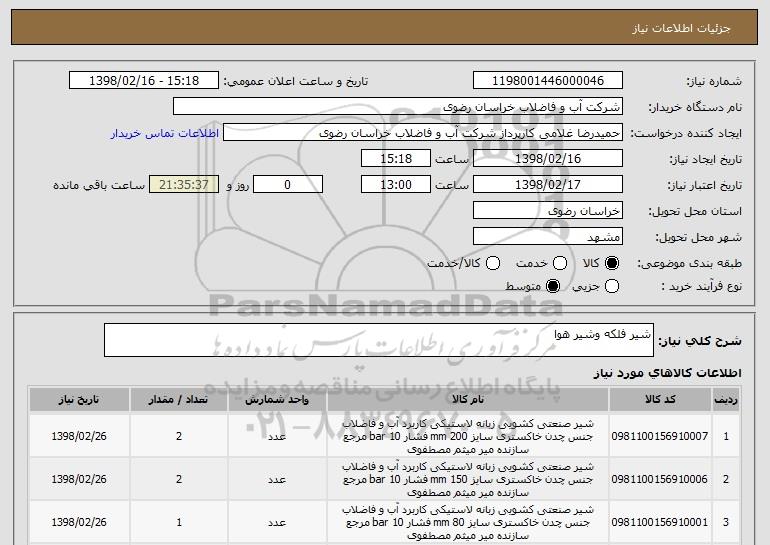Image resolution: width=770 pixels, height=545 pixels.
Task: Click the delivery city field مشهد
Action: tap(548, 237)
